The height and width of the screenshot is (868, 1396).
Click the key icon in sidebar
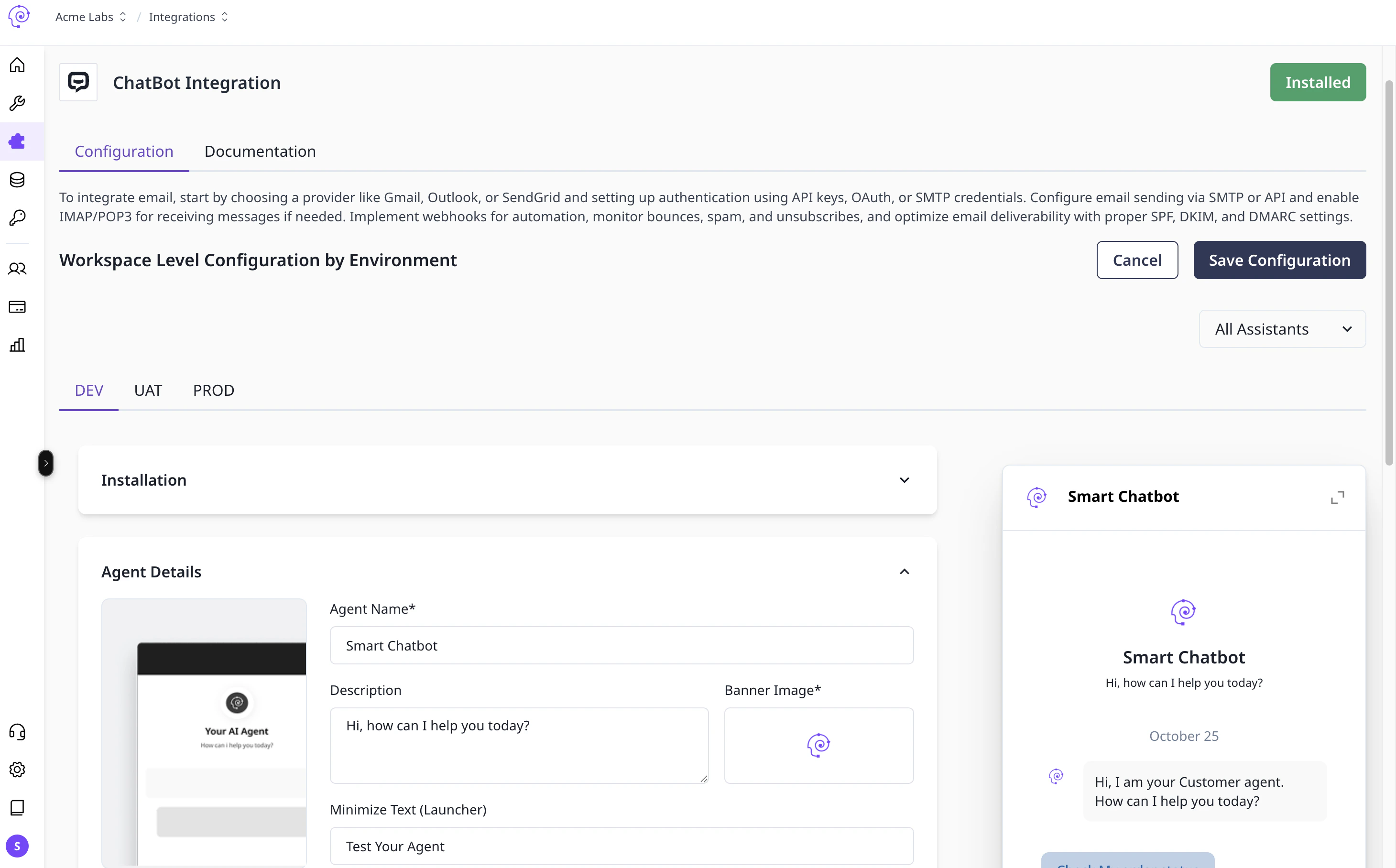(17, 218)
